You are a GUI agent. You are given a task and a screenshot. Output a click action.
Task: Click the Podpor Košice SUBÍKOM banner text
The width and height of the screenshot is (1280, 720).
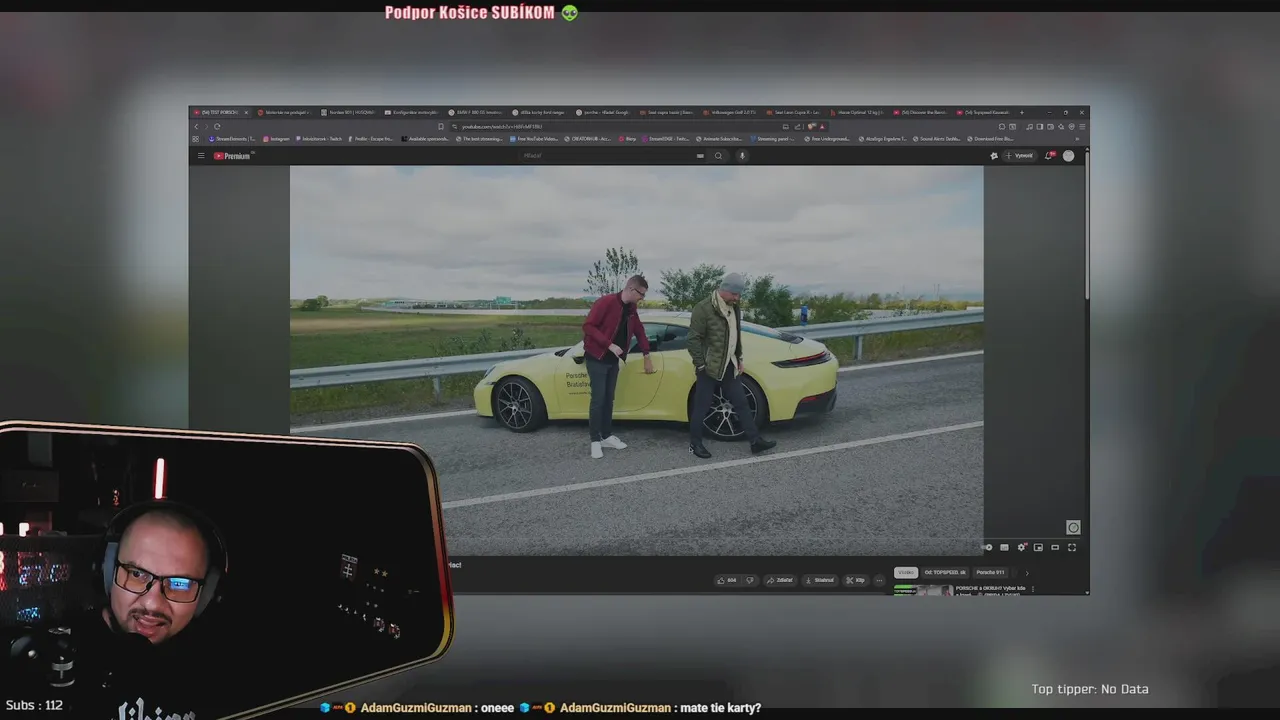[469, 13]
